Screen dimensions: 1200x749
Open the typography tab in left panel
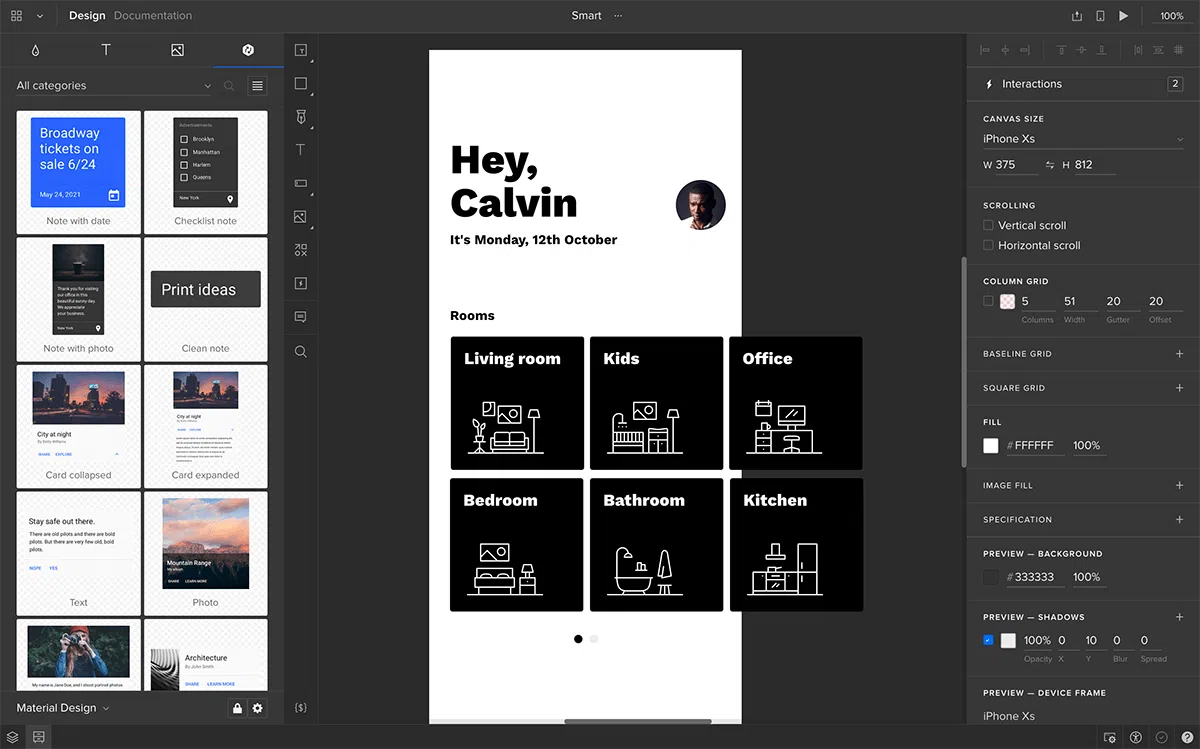[106, 50]
